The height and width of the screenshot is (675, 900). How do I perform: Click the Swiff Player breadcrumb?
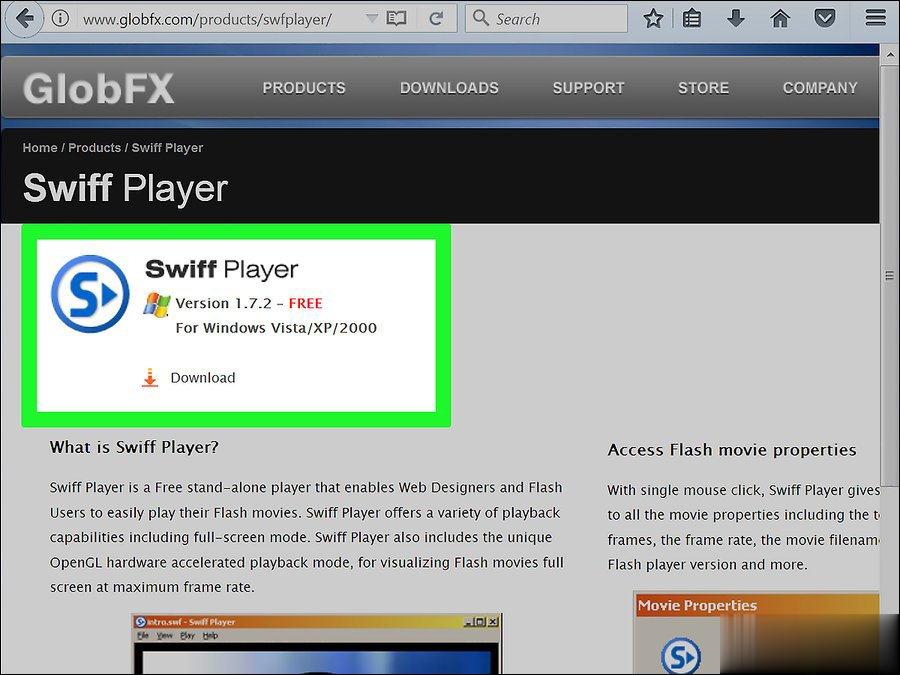(x=168, y=148)
